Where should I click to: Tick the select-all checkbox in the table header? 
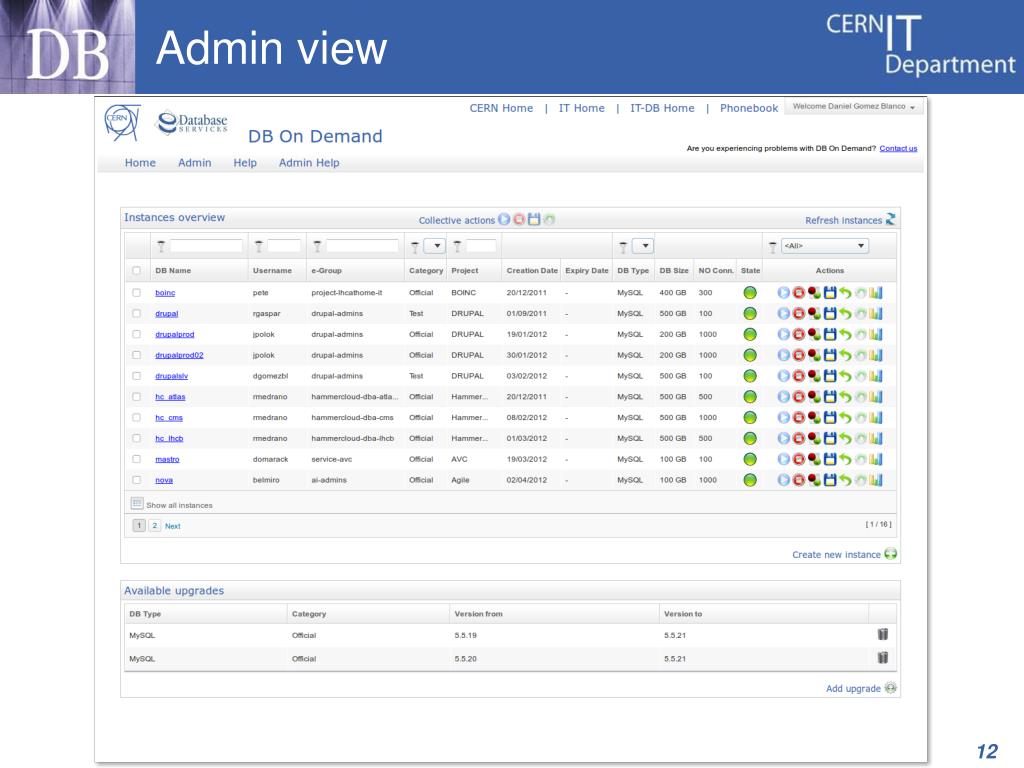click(x=136, y=270)
